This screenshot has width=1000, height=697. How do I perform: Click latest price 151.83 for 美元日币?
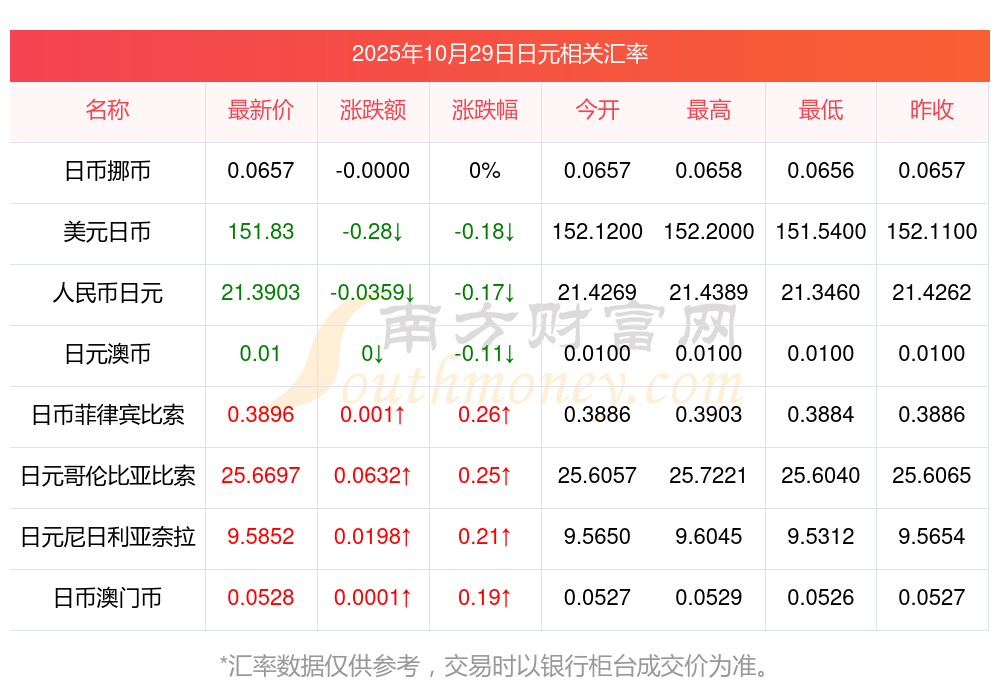261,231
